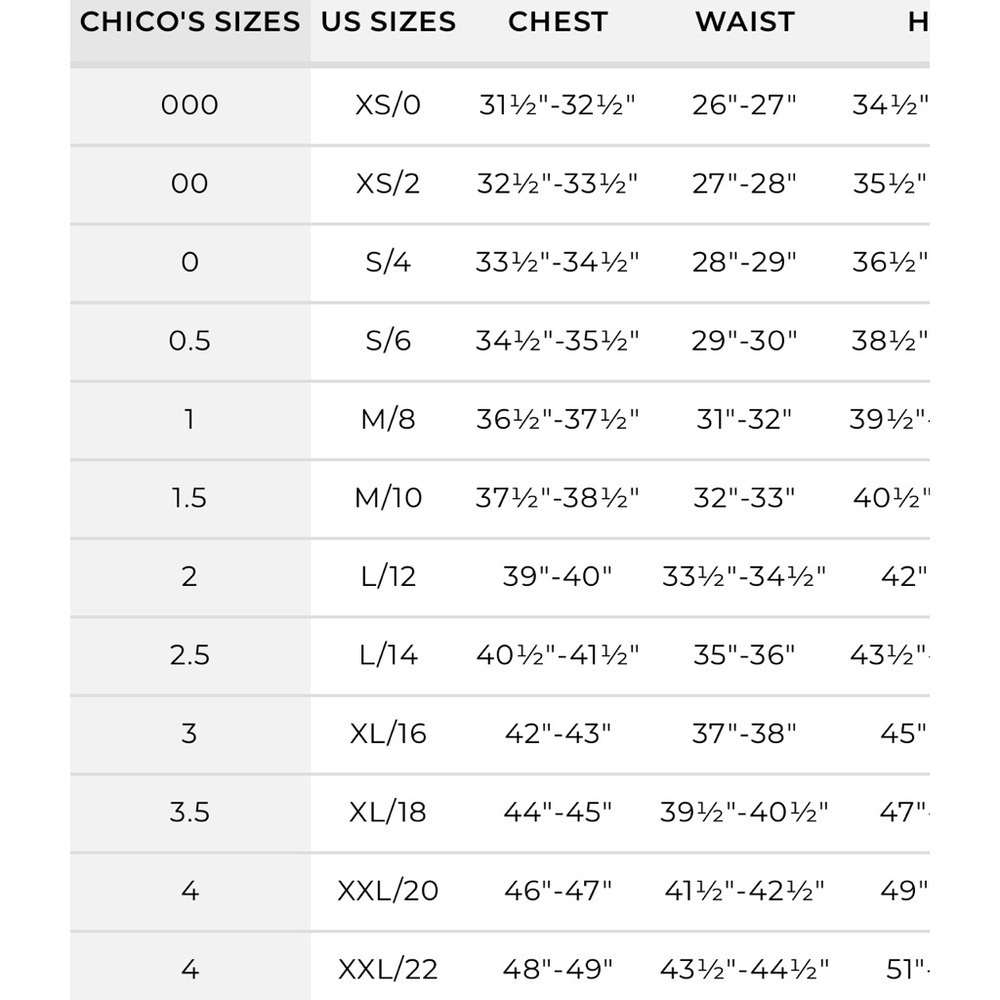Click waist measurement 33½"-34½"
The image size is (1000, 1000).
pyautogui.click(x=745, y=576)
